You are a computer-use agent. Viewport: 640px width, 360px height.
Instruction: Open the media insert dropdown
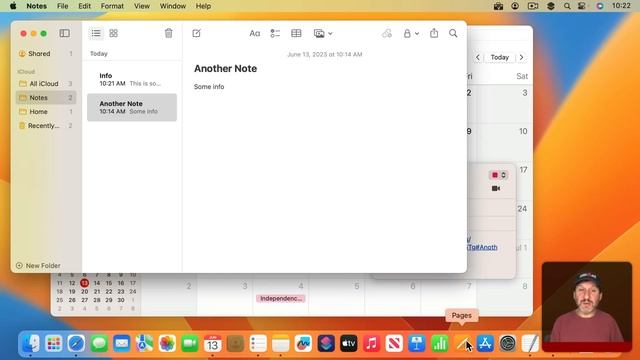point(323,33)
